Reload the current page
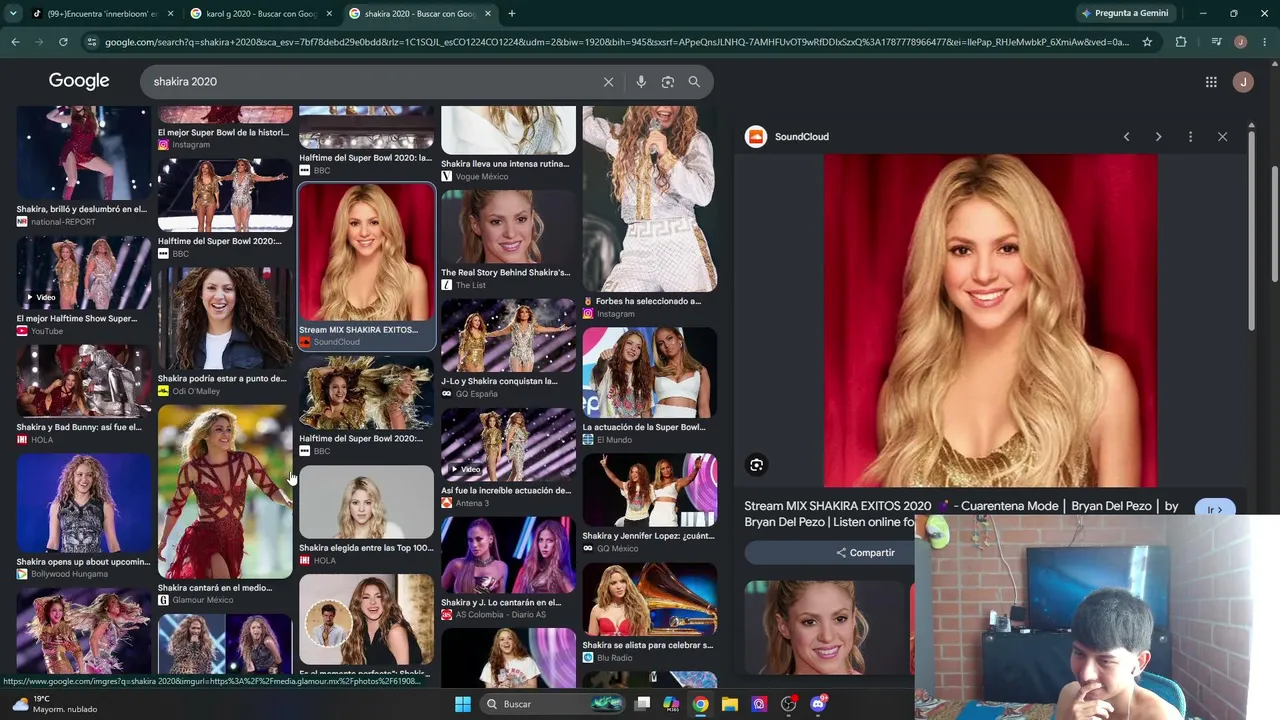 [x=63, y=42]
